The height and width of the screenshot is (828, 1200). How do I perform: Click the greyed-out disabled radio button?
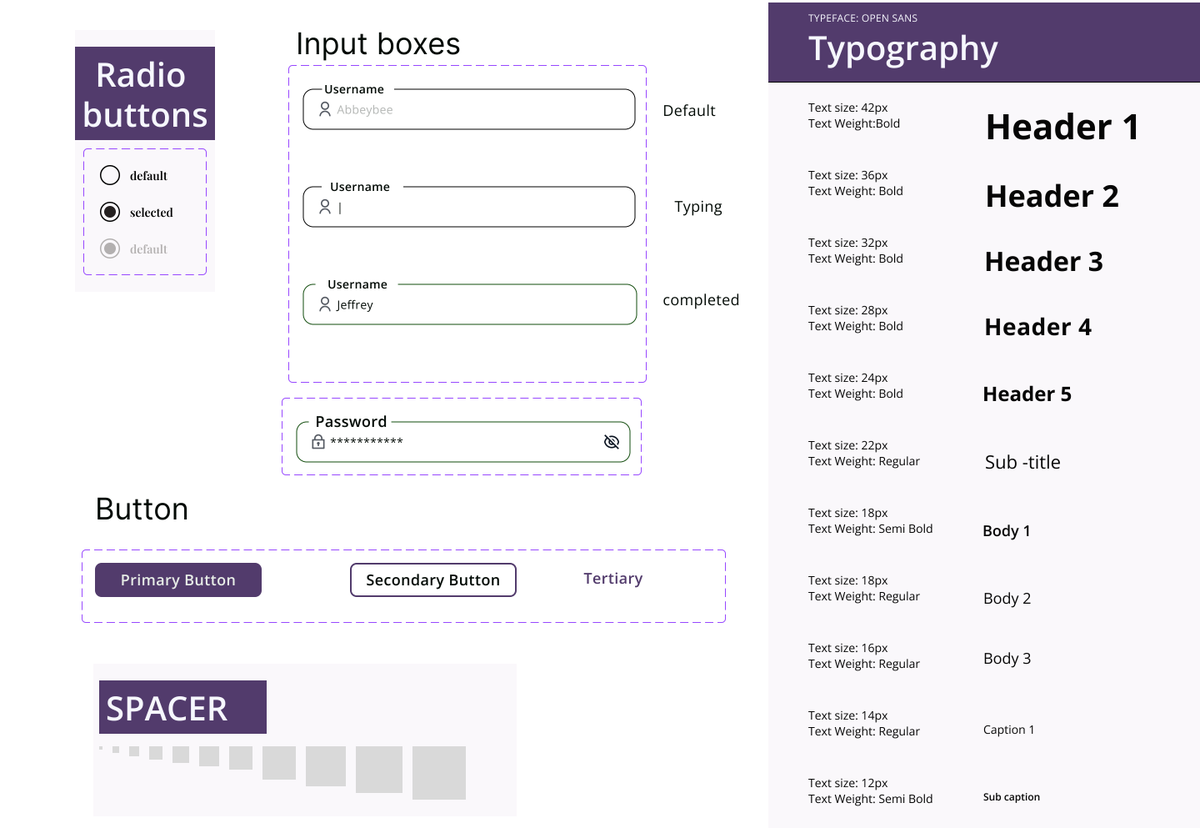click(x=110, y=248)
